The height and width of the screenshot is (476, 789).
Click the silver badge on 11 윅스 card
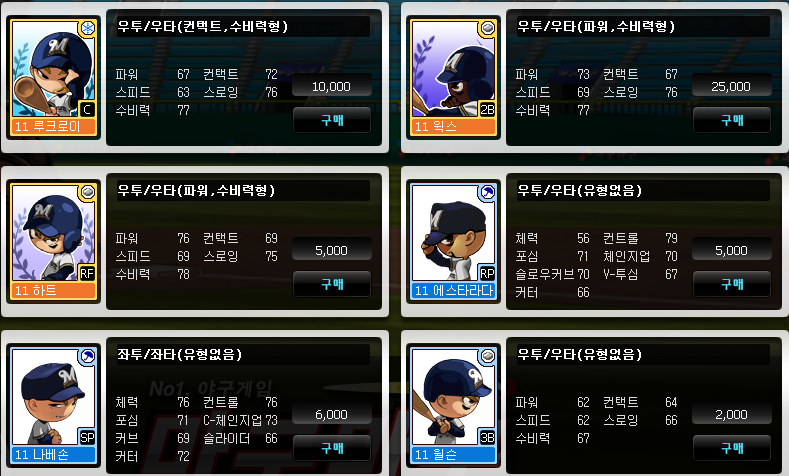pos(488,28)
